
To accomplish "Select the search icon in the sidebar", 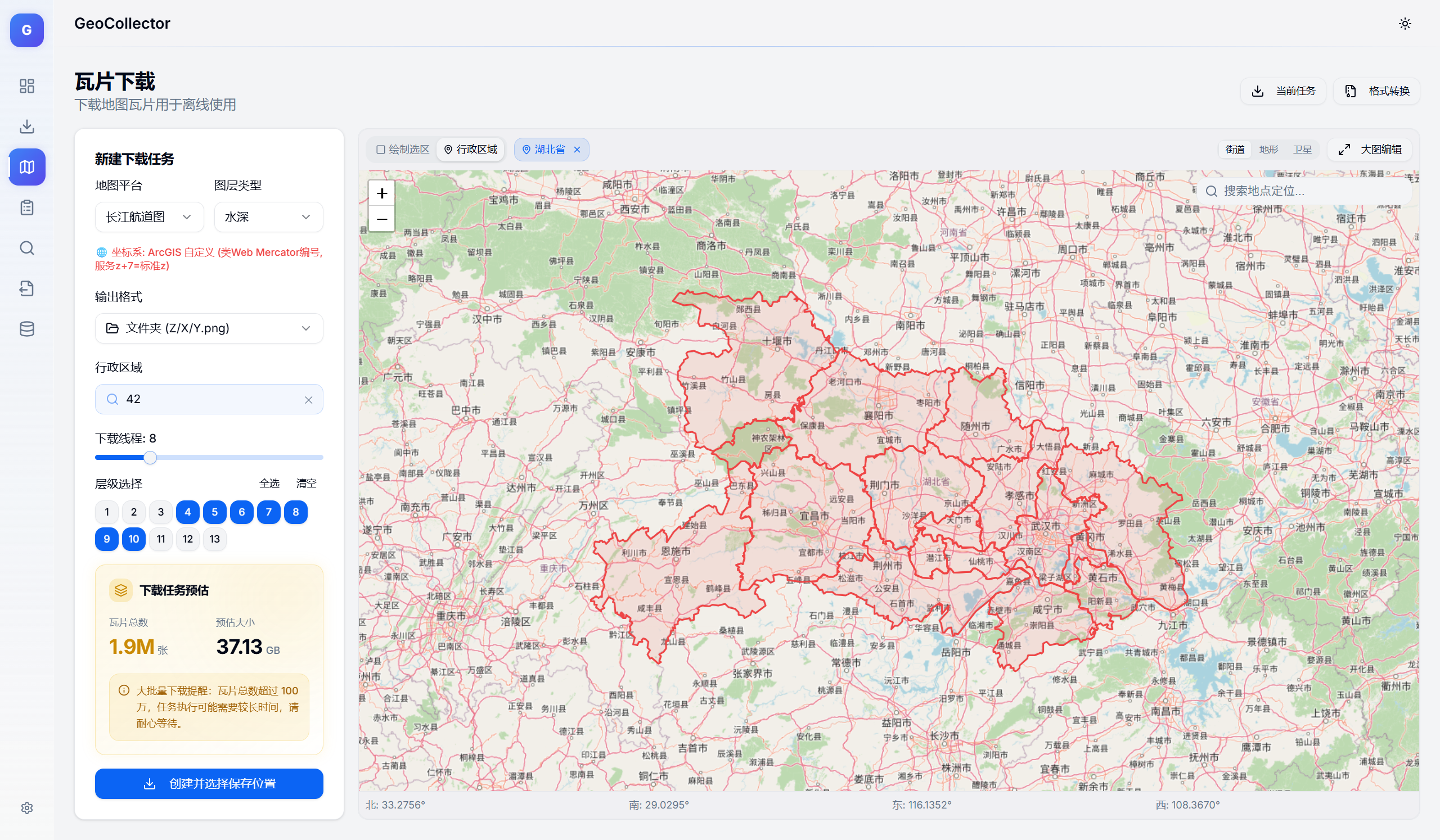I will (x=26, y=248).
